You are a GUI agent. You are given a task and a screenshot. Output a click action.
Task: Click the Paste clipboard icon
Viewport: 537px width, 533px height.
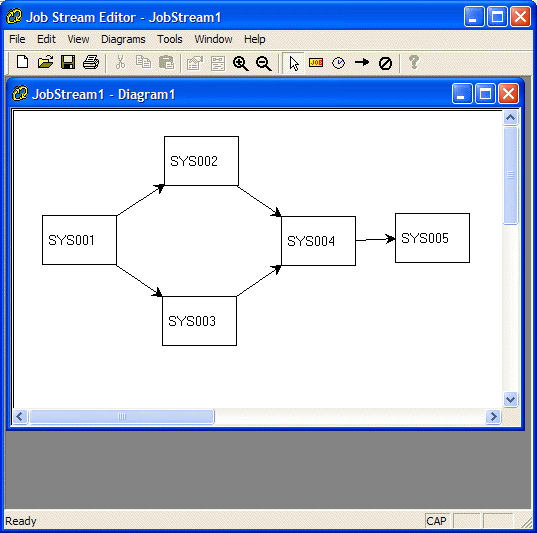click(x=166, y=63)
